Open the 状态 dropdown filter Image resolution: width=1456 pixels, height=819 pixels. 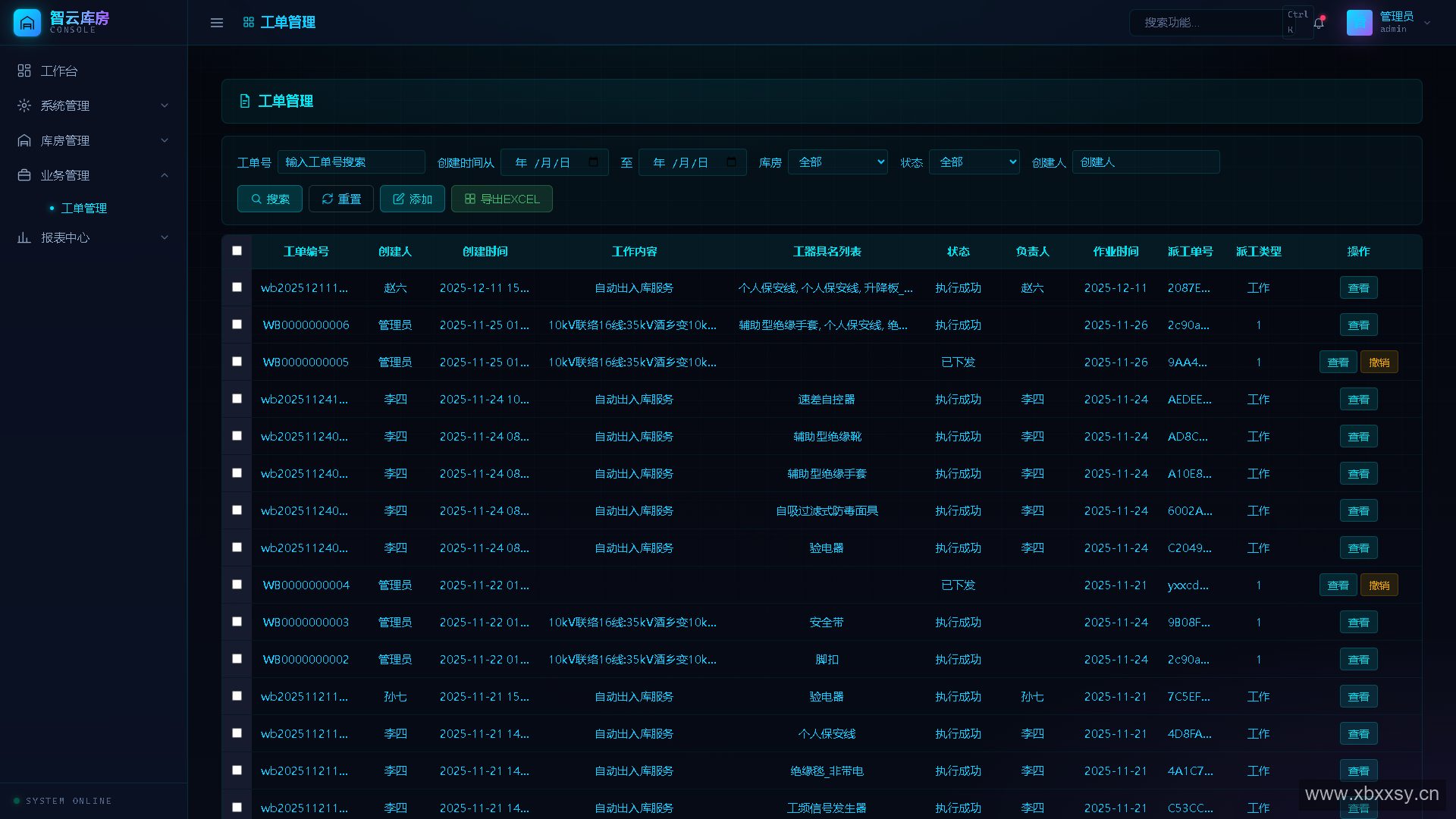click(x=974, y=162)
